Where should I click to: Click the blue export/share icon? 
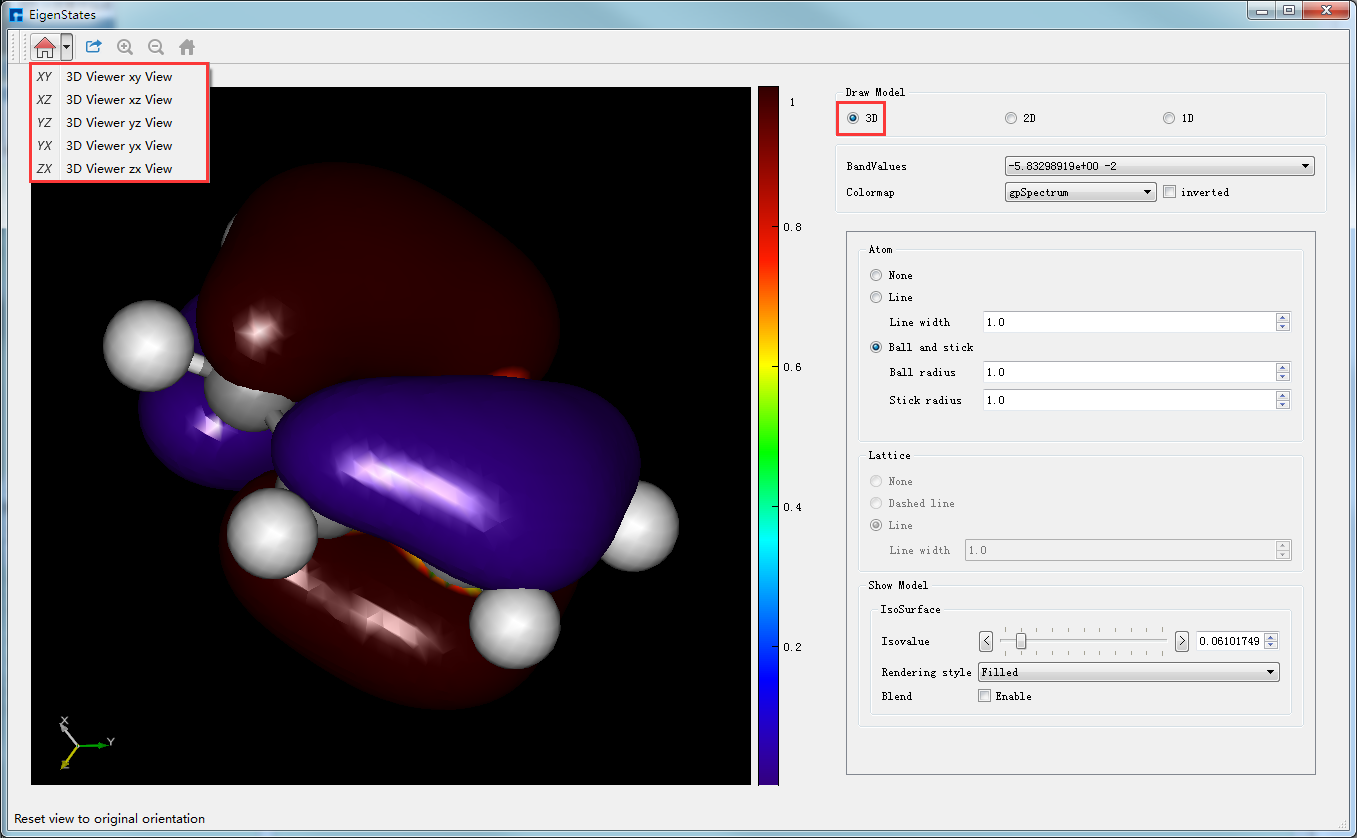pyautogui.click(x=94, y=47)
